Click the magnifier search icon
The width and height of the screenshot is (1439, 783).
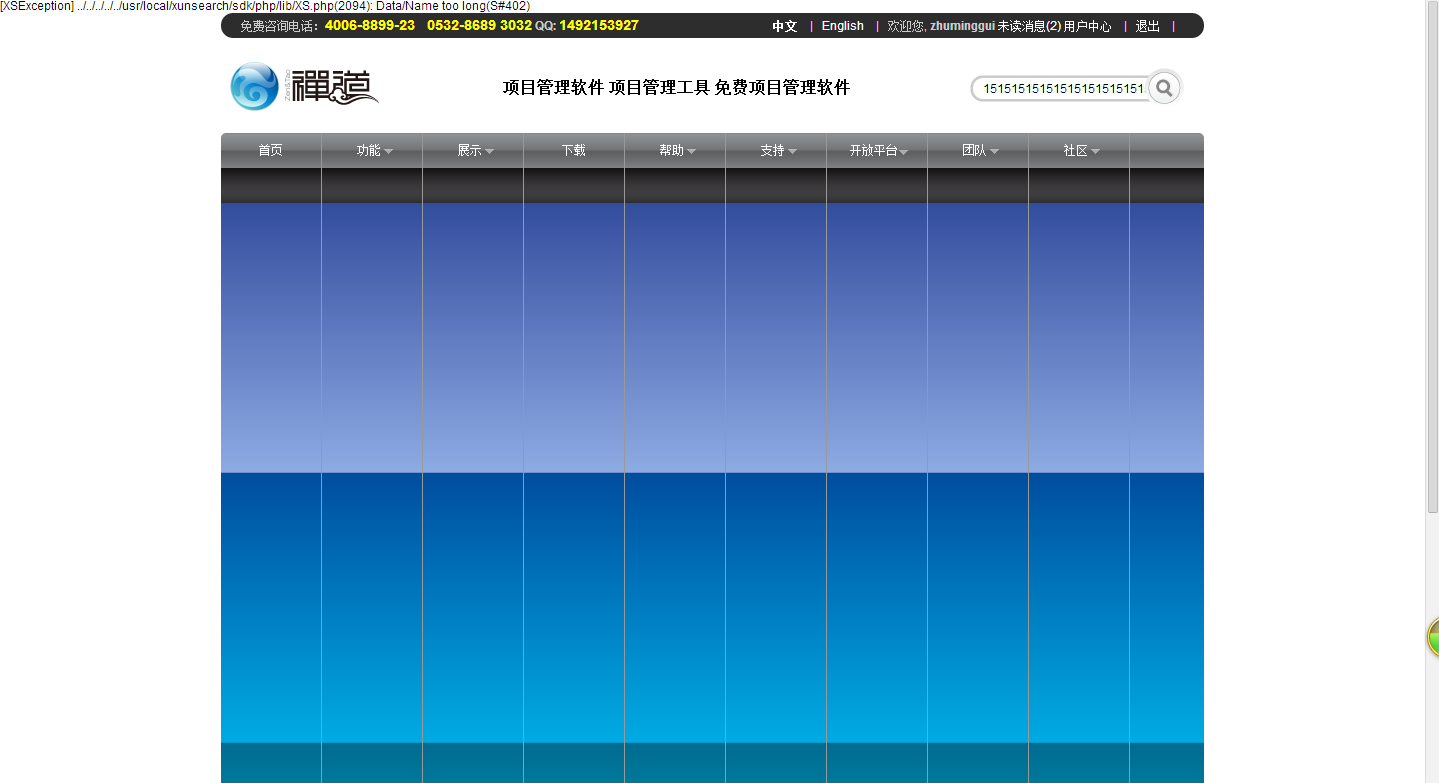[x=1163, y=88]
